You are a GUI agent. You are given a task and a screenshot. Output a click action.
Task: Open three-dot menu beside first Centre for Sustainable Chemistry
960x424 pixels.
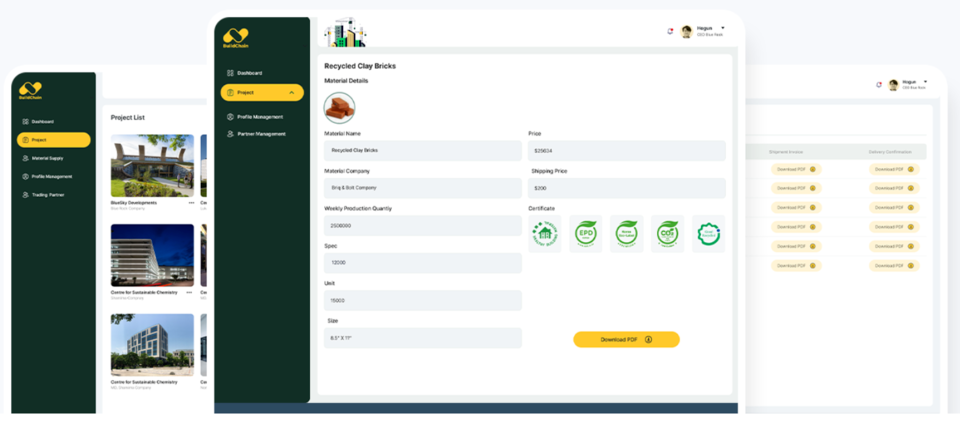click(x=189, y=292)
